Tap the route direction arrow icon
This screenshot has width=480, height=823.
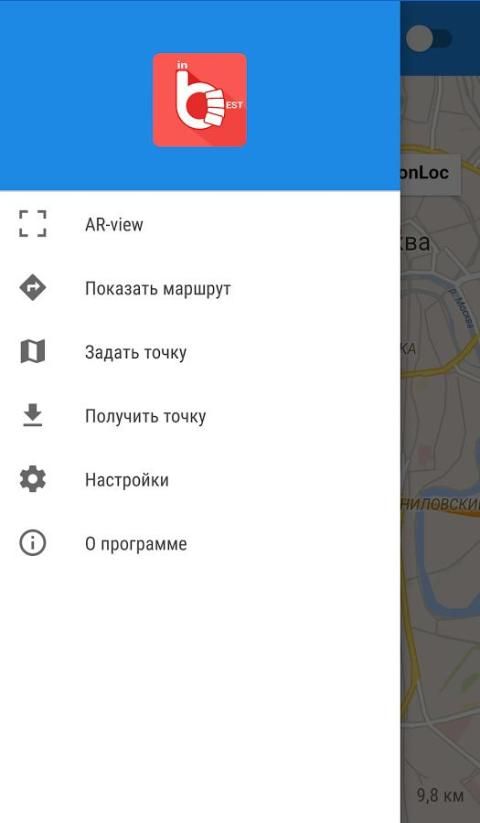pyautogui.click(x=33, y=288)
